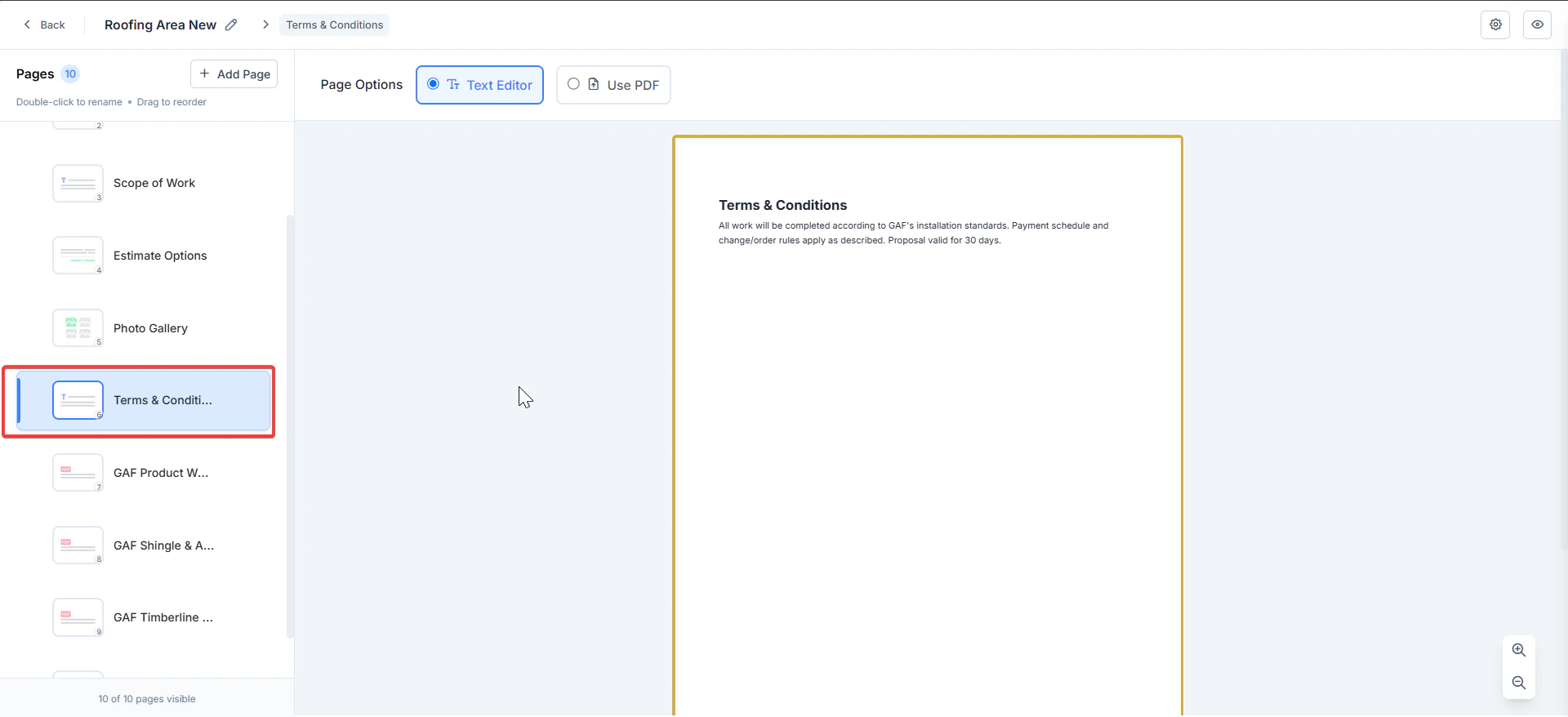Screen dimensions: 1568x717
Task: Open the GAF Timberline ... page
Action: [144, 617]
